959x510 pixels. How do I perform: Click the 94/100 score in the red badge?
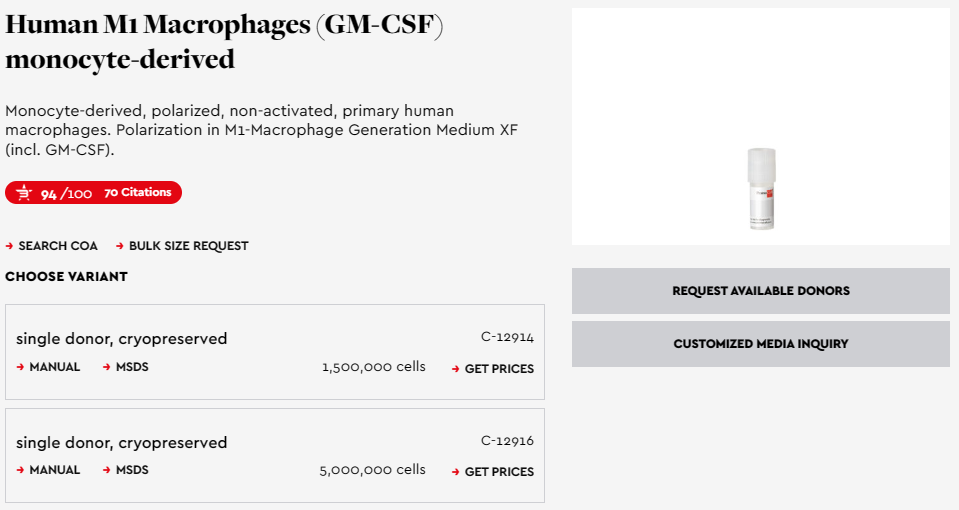tap(66, 194)
